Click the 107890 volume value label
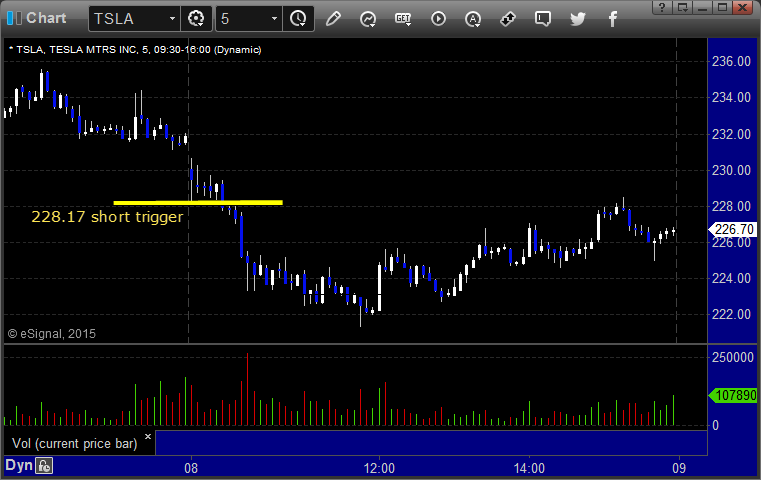 [x=733, y=396]
